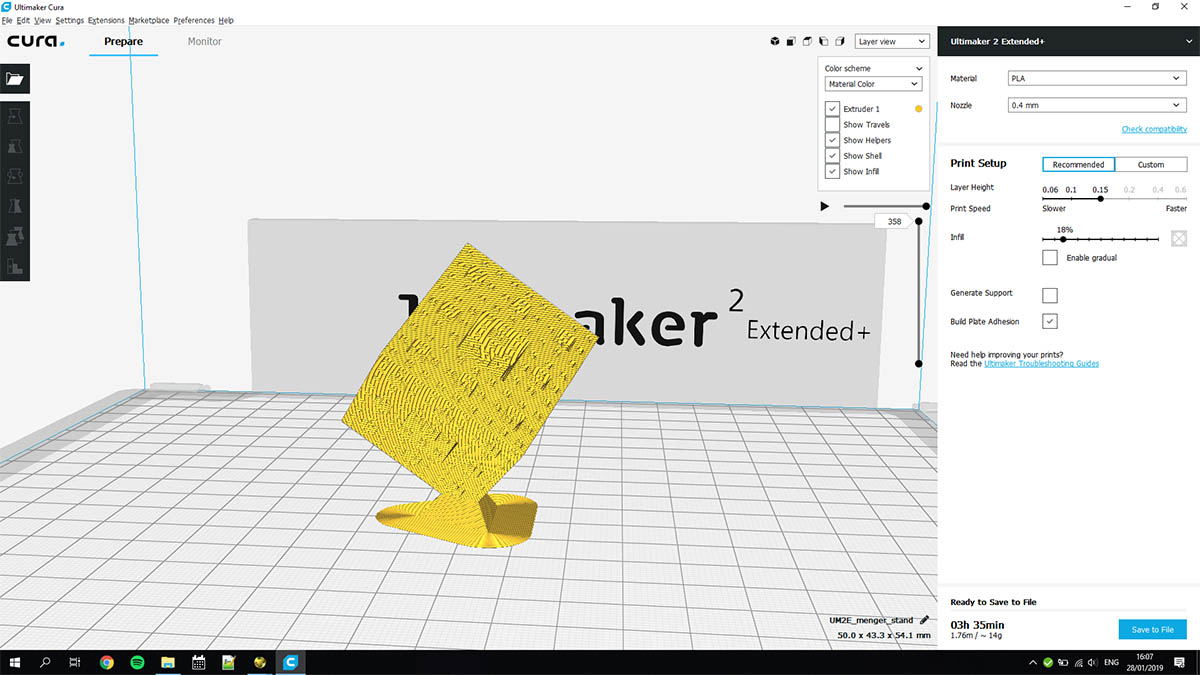This screenshot has height=675, width=1200.
Task: Switch to the Prepare tab
Action: (x=124, y=42)
